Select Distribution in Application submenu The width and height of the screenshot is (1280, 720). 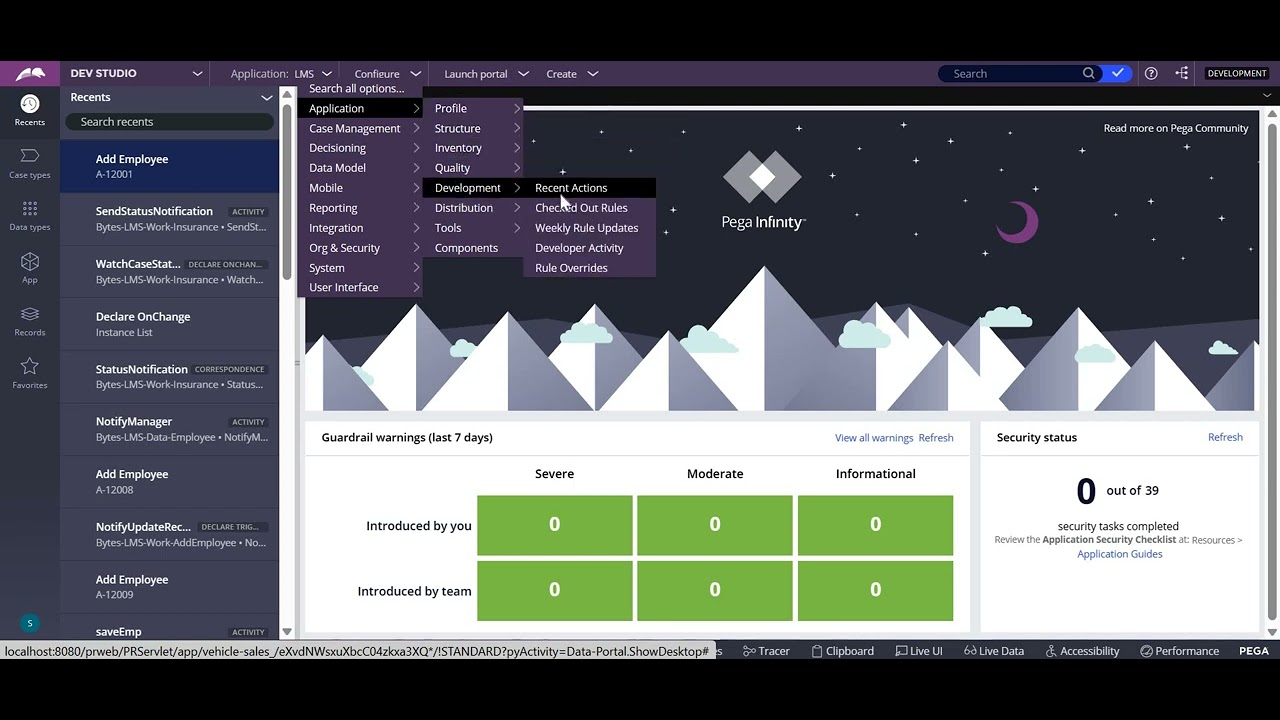click(475, 208)
